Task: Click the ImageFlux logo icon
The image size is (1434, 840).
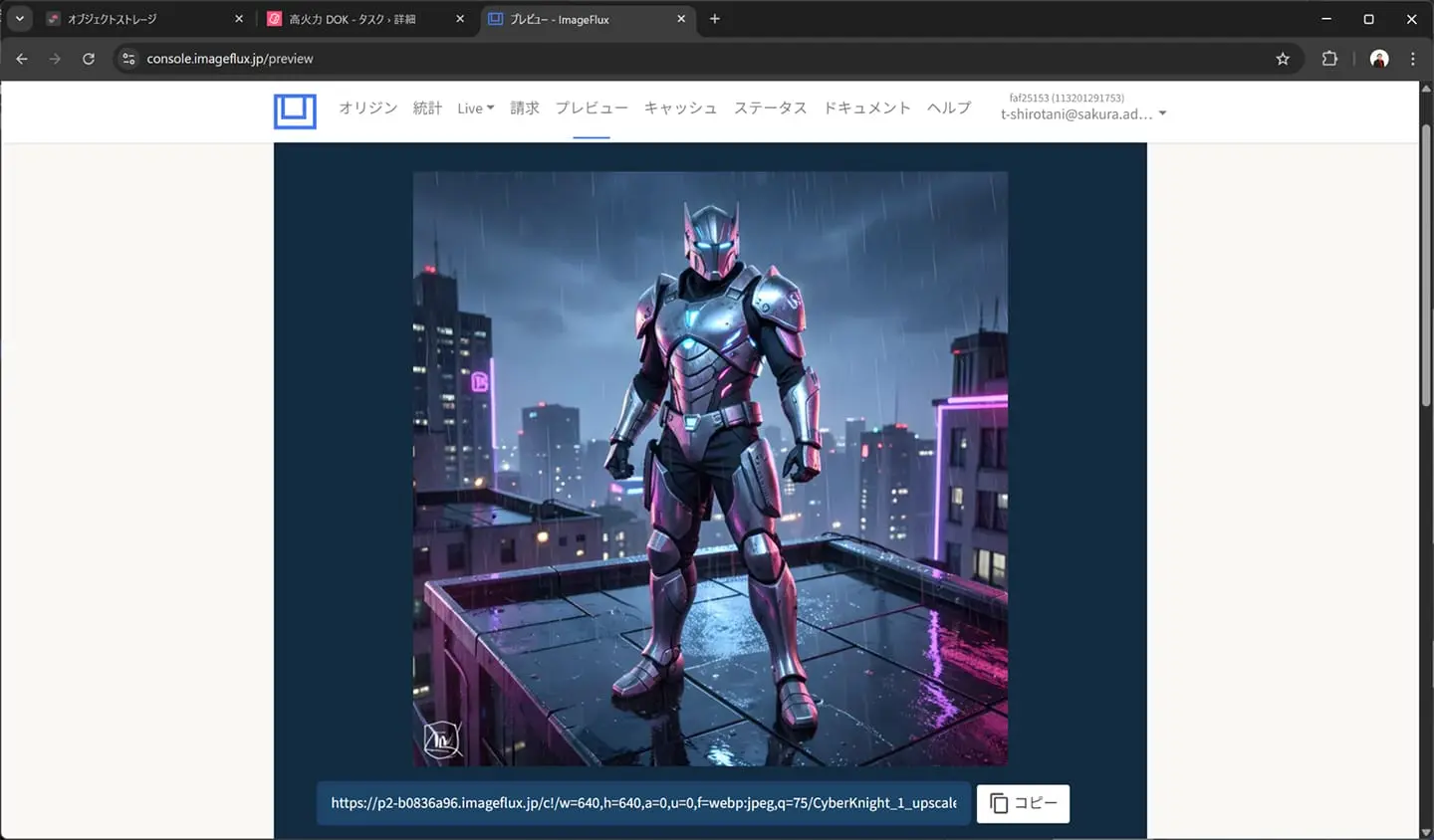Action: 295,110
